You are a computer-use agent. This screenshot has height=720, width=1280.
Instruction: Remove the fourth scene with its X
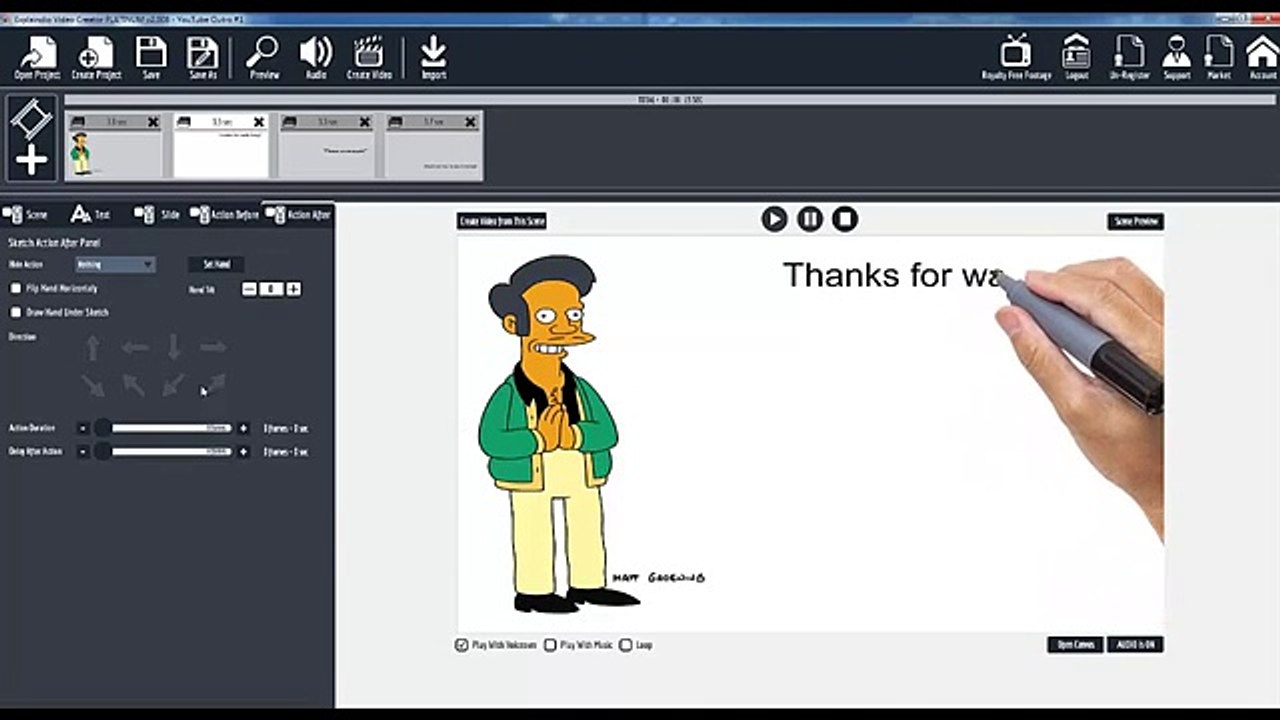471,122
